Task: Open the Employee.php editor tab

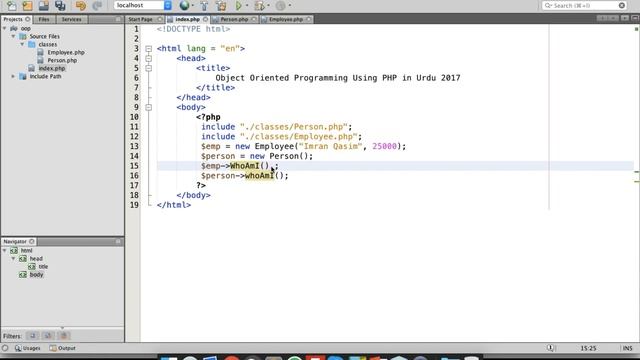Action: 286,19
